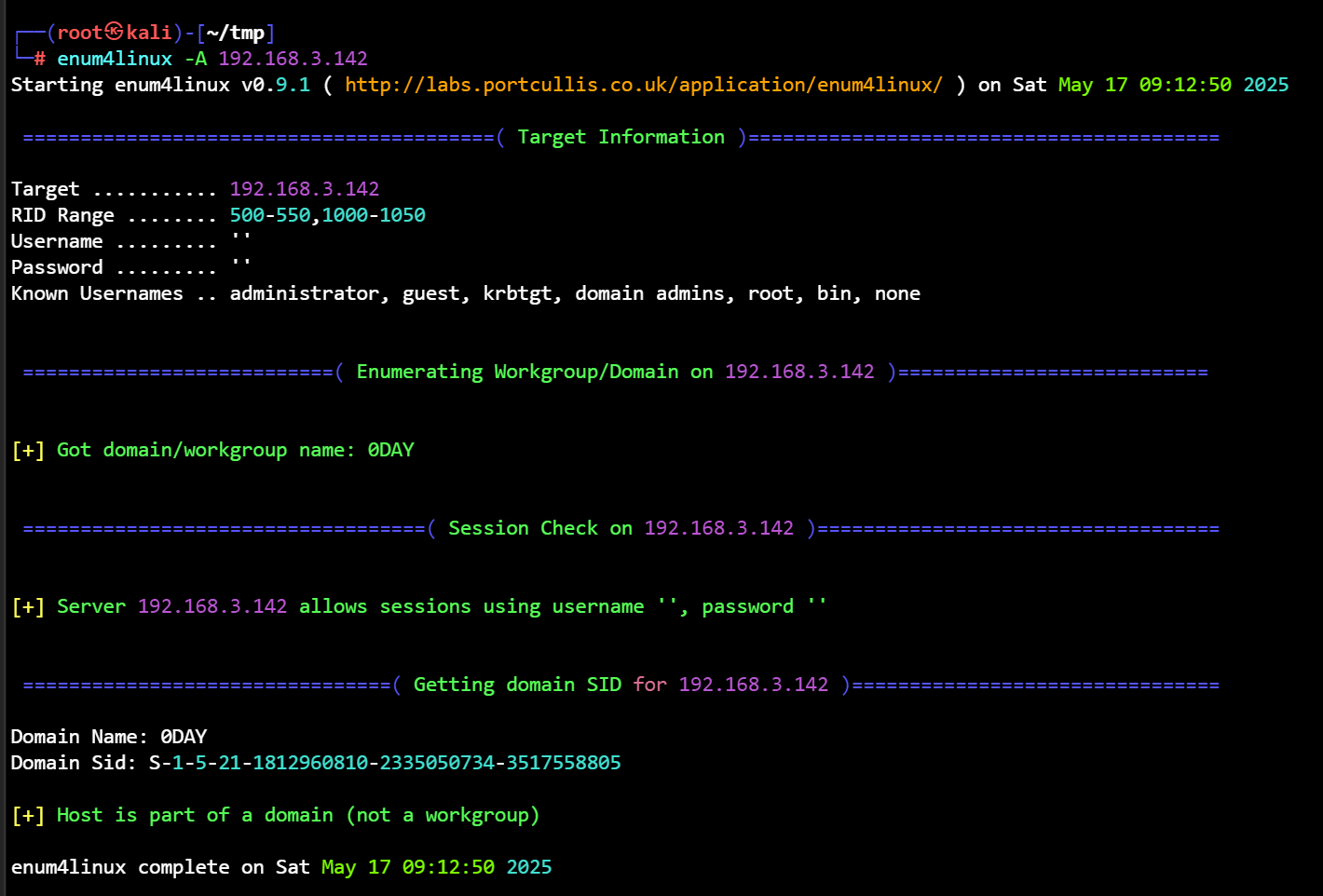Click the v0.9.1 version text
1323x896 pixels.
click(x=275, y=85)
